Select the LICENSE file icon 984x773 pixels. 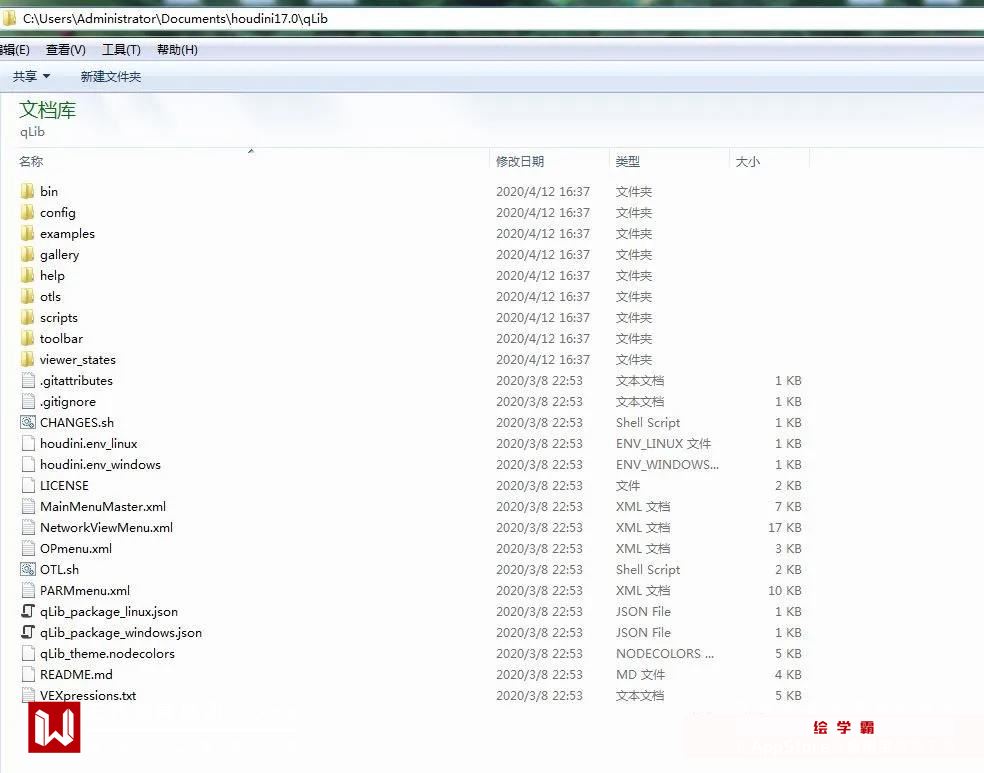(28, 486)
